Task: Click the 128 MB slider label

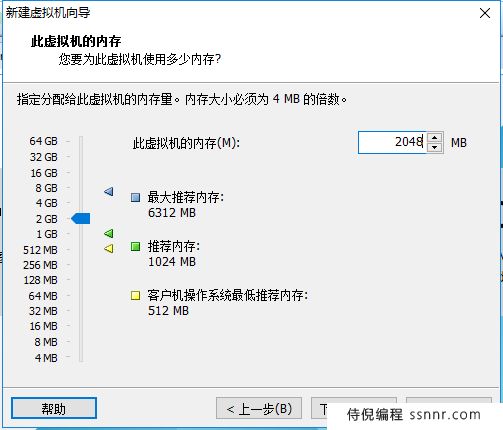Action: tap(40, 280)
